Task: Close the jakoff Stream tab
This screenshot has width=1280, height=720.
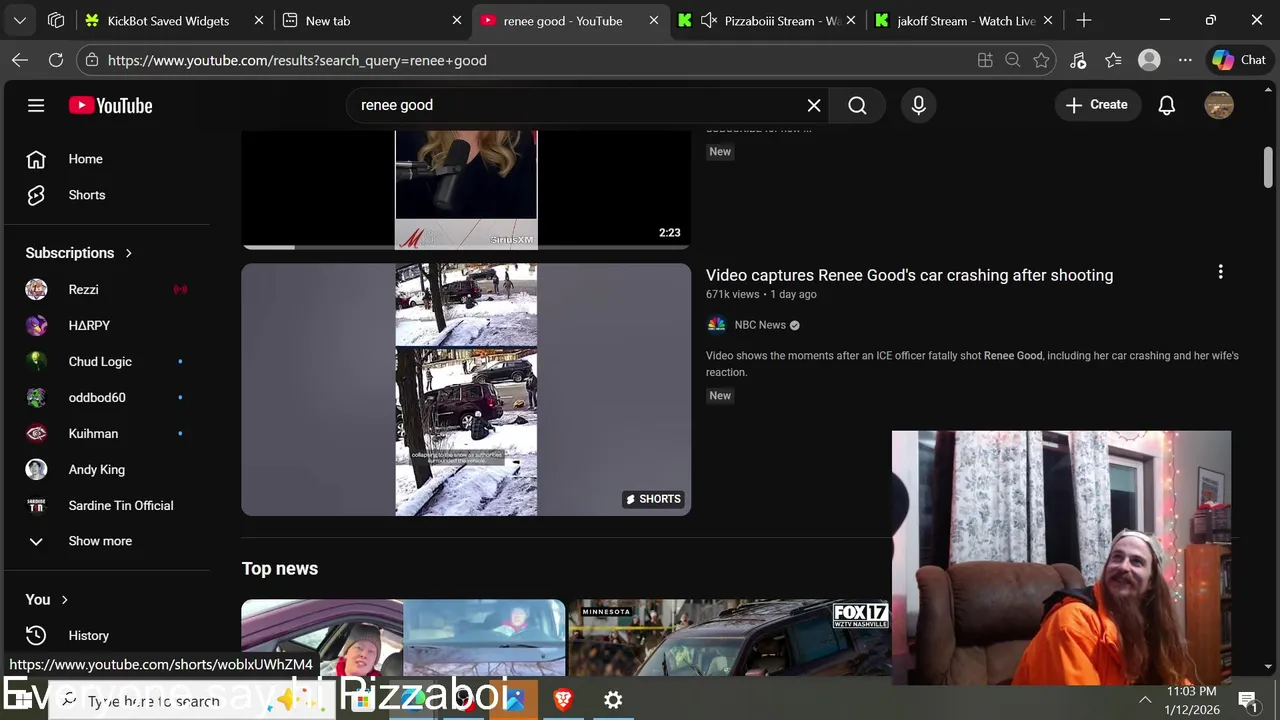Action: [x=1048, y=20]
